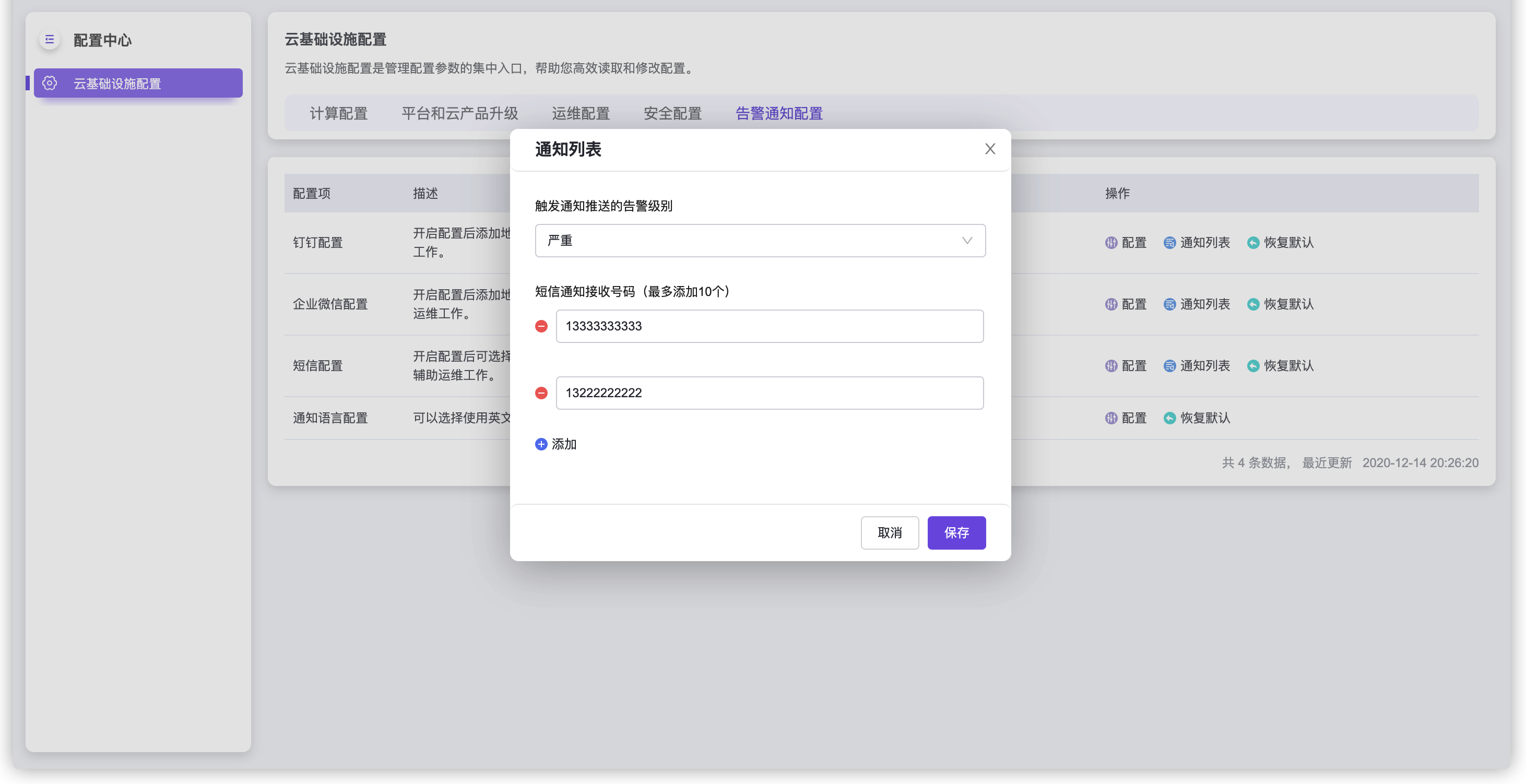Click the 保存 button

[956, 532]
